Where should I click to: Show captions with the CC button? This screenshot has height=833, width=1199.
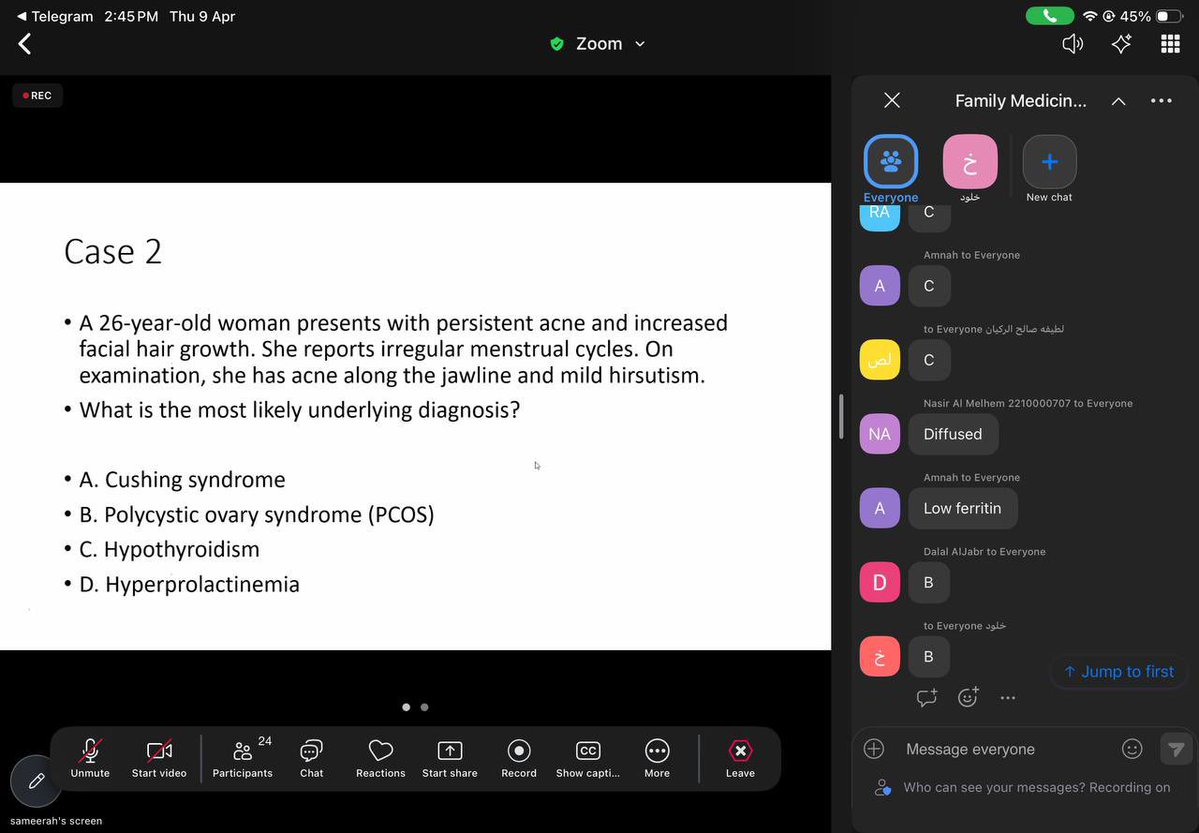[588, 759]
